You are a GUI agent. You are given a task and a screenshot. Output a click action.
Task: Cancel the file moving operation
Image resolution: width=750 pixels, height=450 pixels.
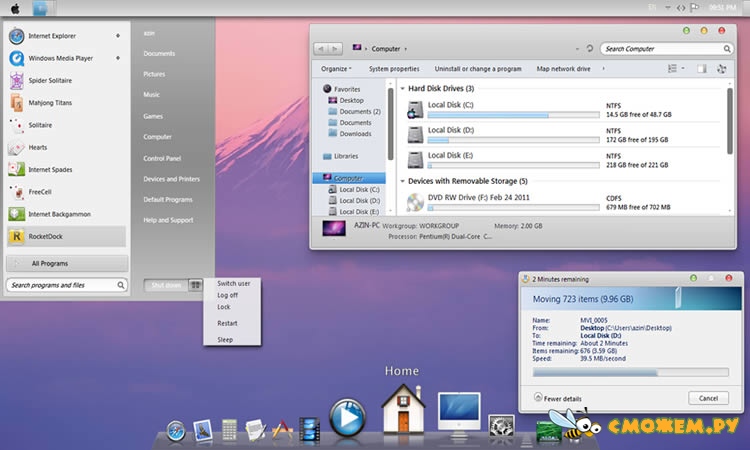point(708,398)
